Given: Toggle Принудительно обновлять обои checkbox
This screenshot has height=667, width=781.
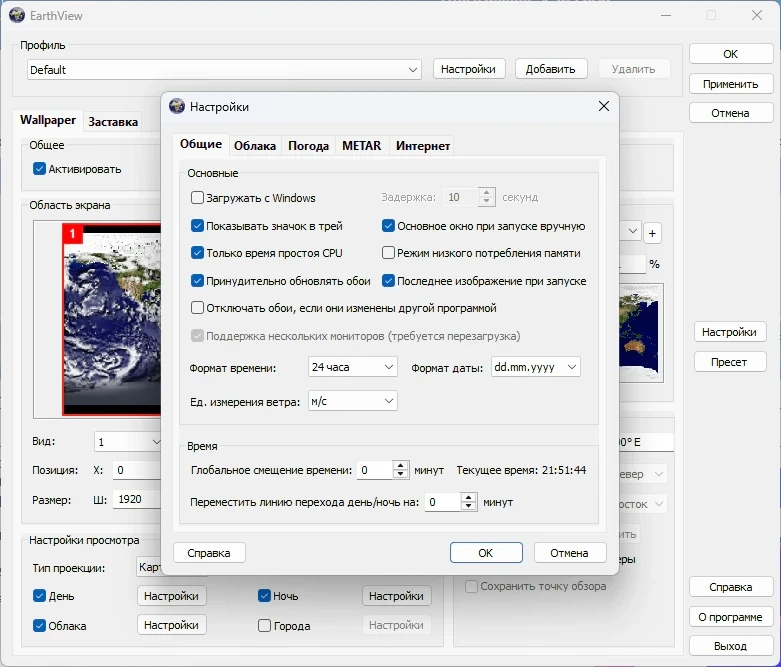Looking at the screenshot, I should (x=197, y=281).
